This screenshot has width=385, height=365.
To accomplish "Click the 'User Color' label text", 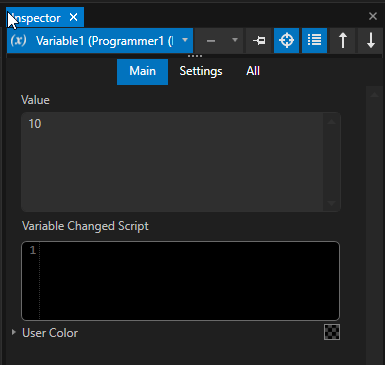I will tap(50, 333).
